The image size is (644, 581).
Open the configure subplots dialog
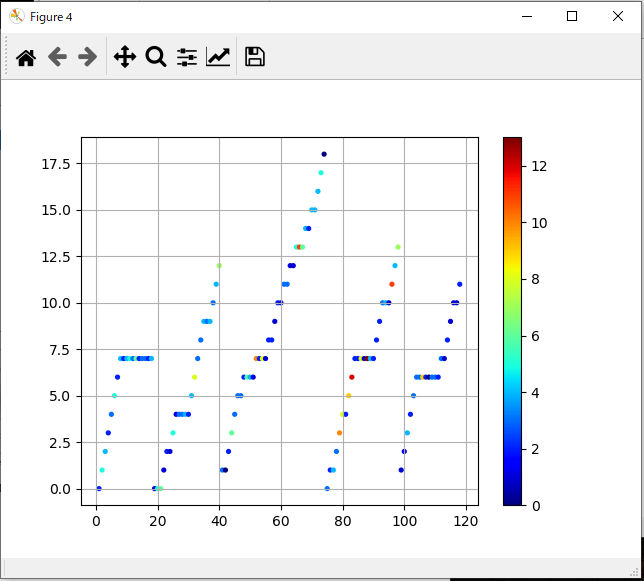187,57
